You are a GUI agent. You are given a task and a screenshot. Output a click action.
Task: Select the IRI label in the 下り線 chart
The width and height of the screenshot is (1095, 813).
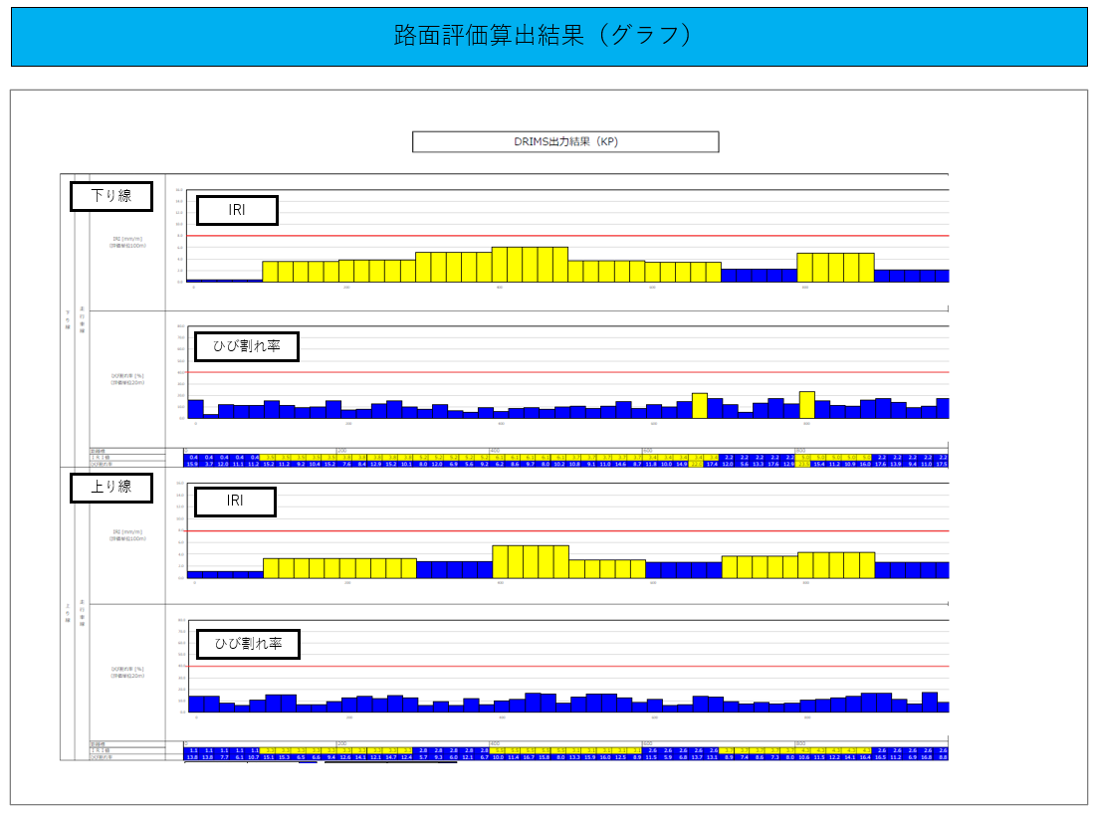pos(236,211)
